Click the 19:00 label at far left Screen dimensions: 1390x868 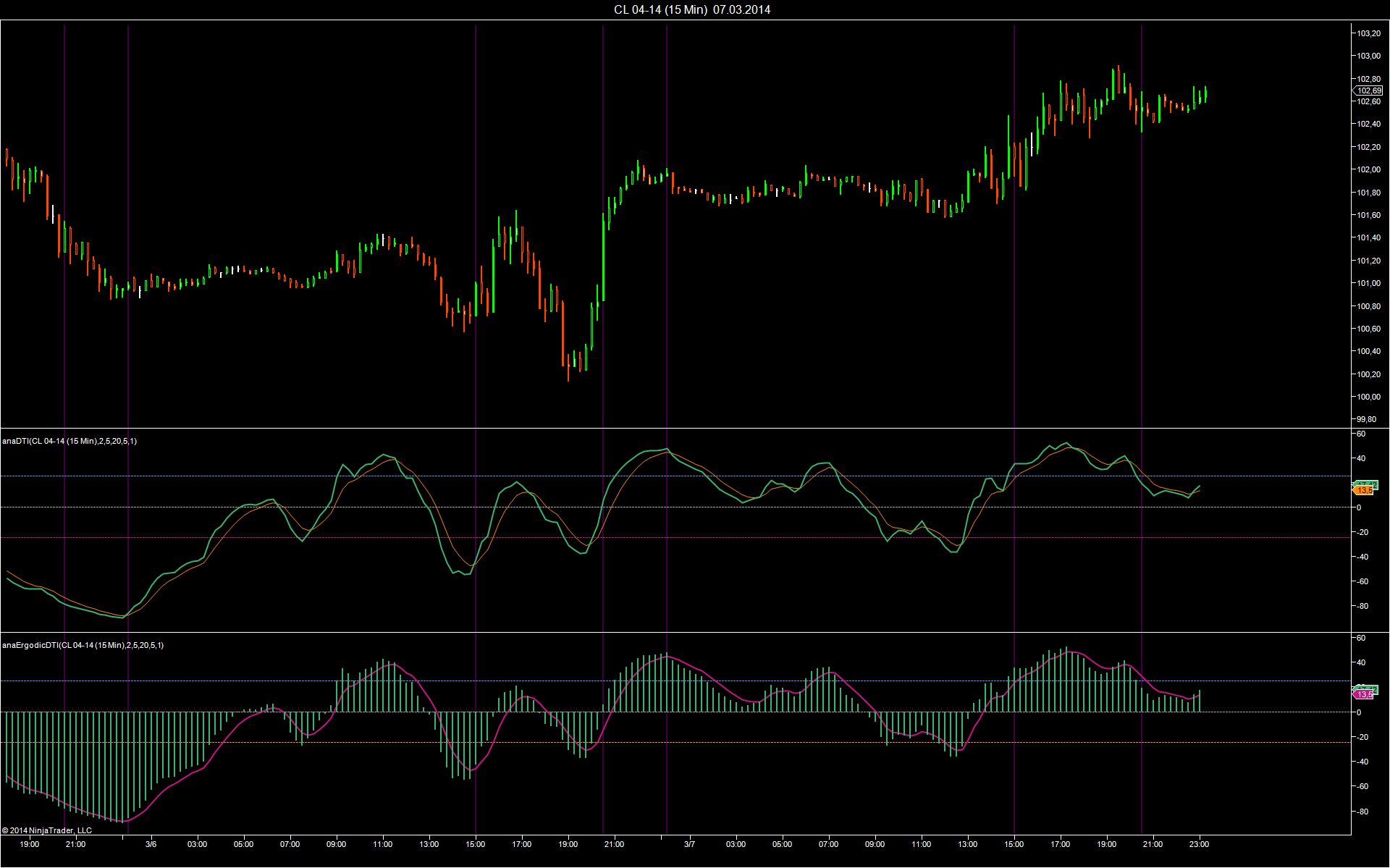29,844
